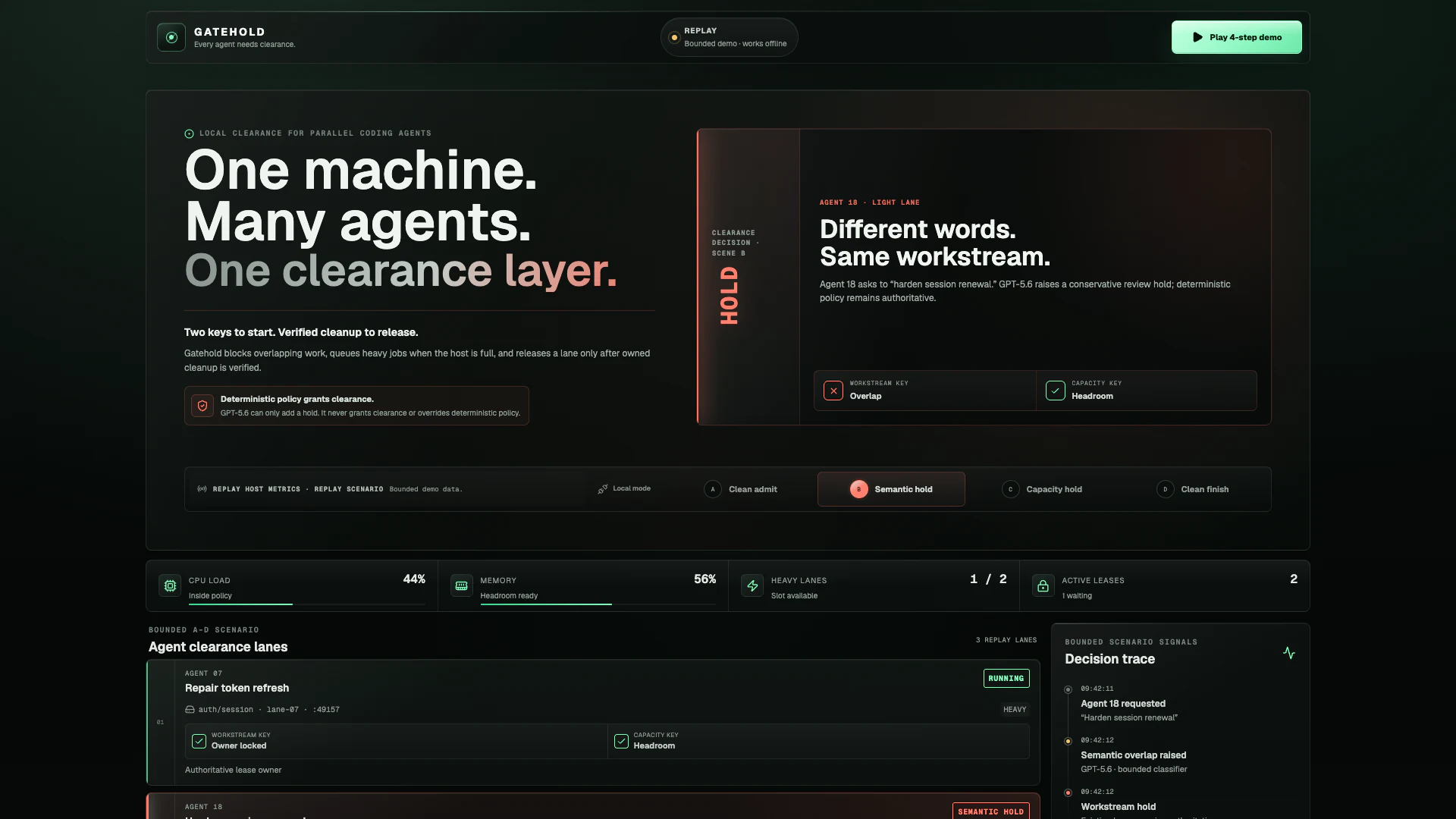Click the circle-dot icon before Local Clearance heading
1456x819 pixels.
189,134
